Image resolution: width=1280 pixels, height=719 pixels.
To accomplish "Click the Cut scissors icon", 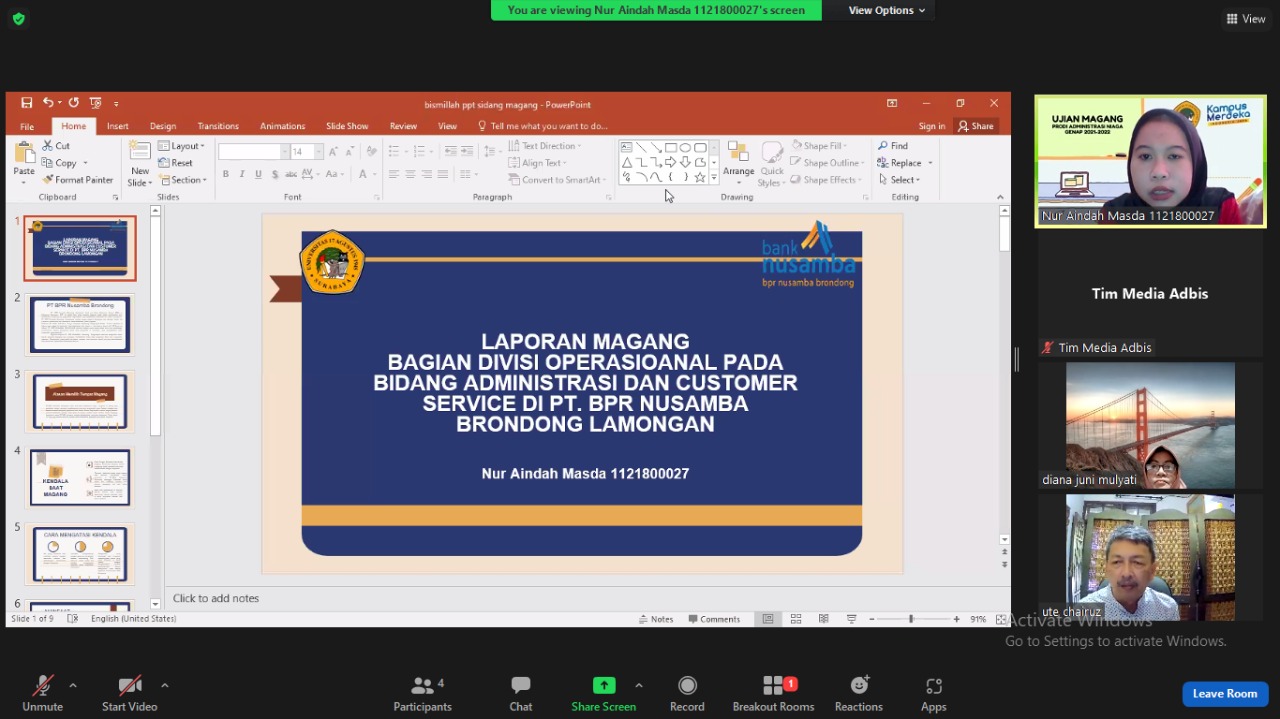I will pyautogui.click(x=47, y=146).
